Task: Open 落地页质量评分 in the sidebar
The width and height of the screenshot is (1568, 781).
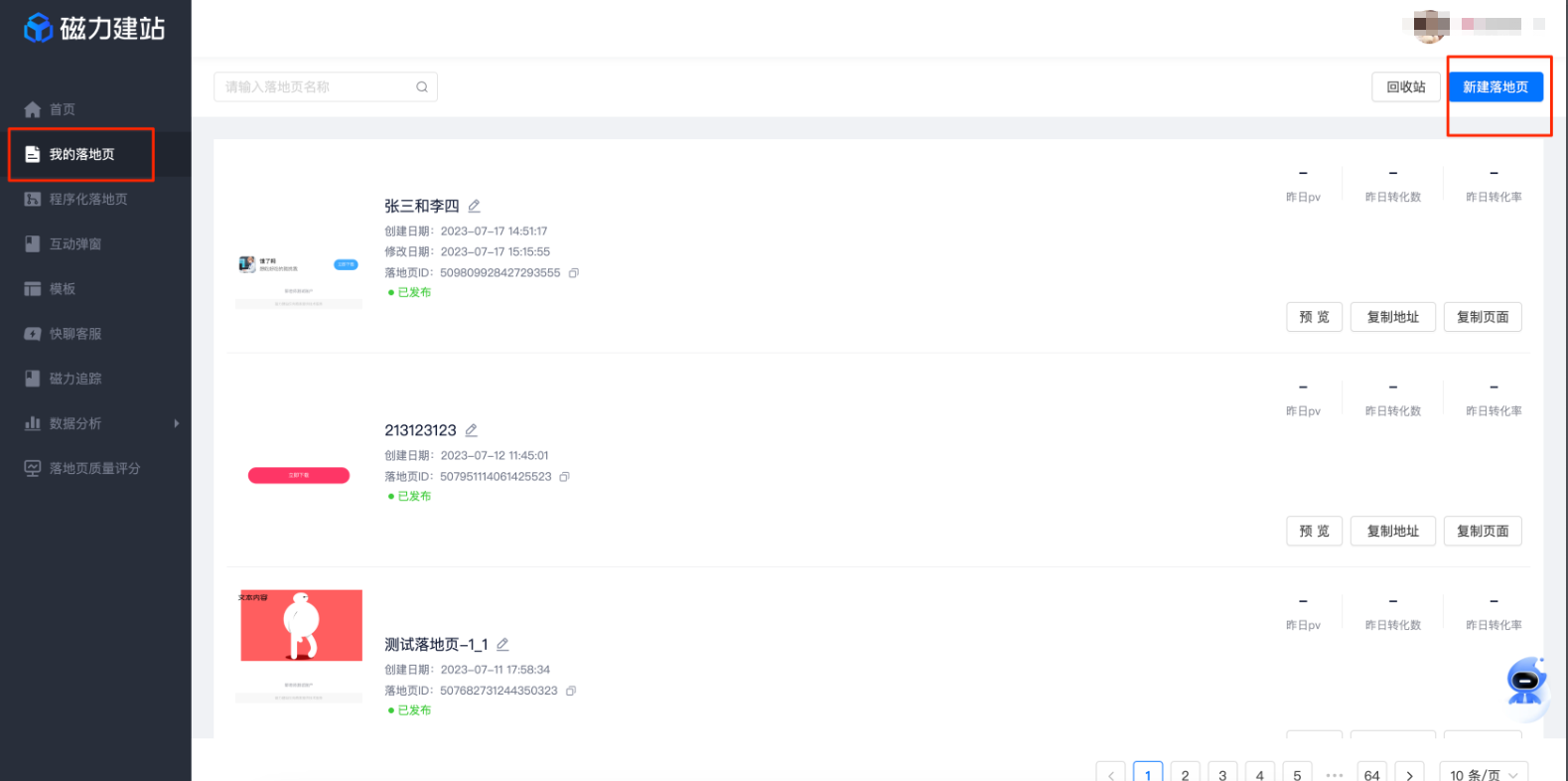Action: (94, 468)
